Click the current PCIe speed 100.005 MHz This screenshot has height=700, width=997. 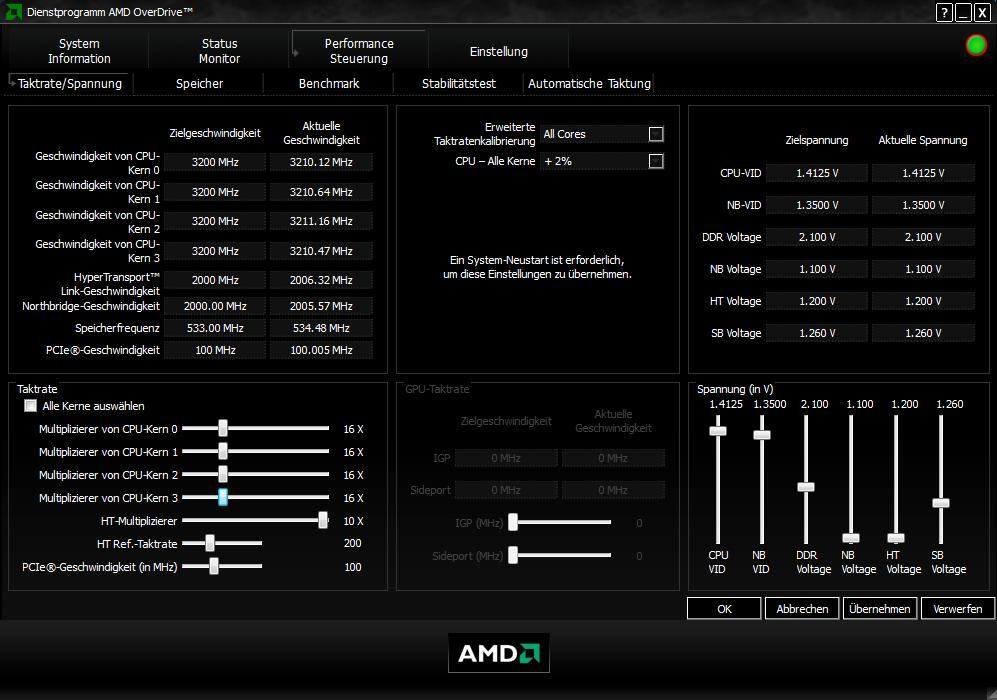coord(321,350)
